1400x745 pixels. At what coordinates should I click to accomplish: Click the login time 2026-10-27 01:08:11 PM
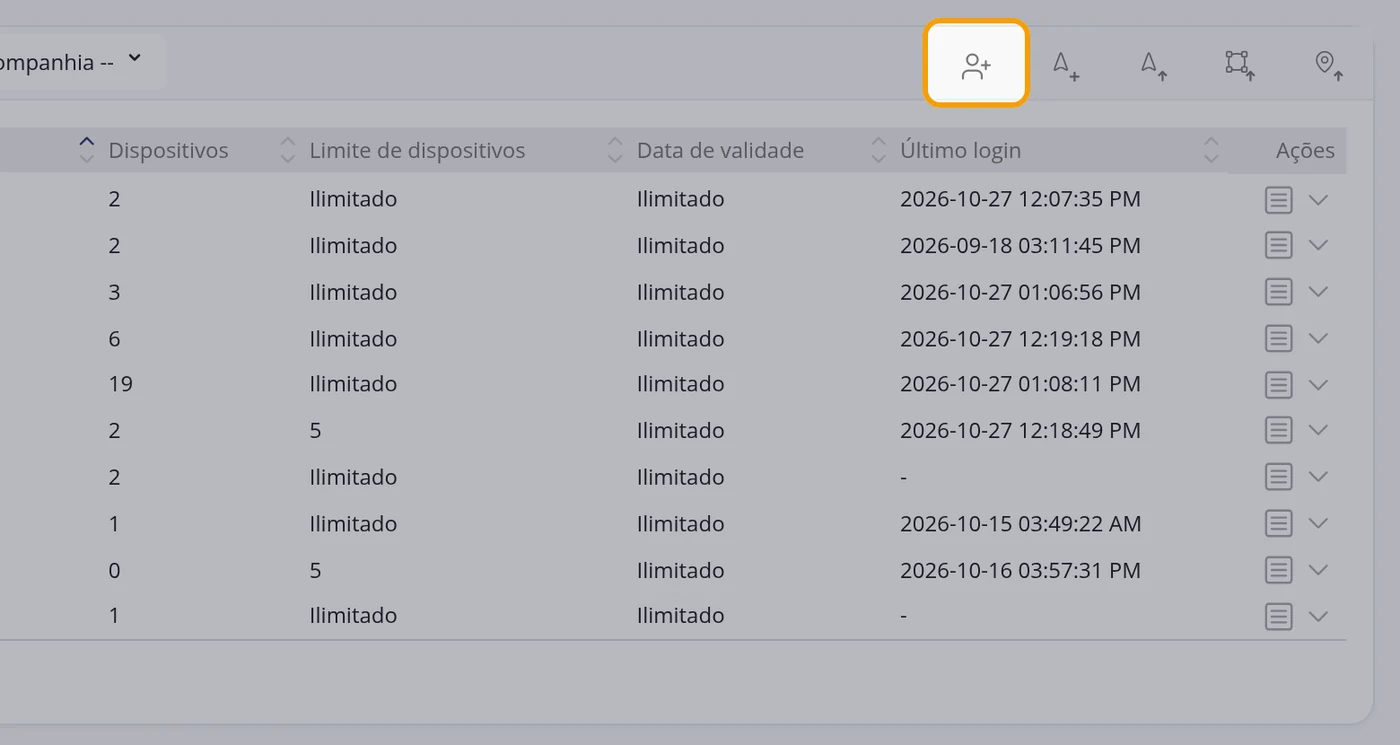[1020, 384]
